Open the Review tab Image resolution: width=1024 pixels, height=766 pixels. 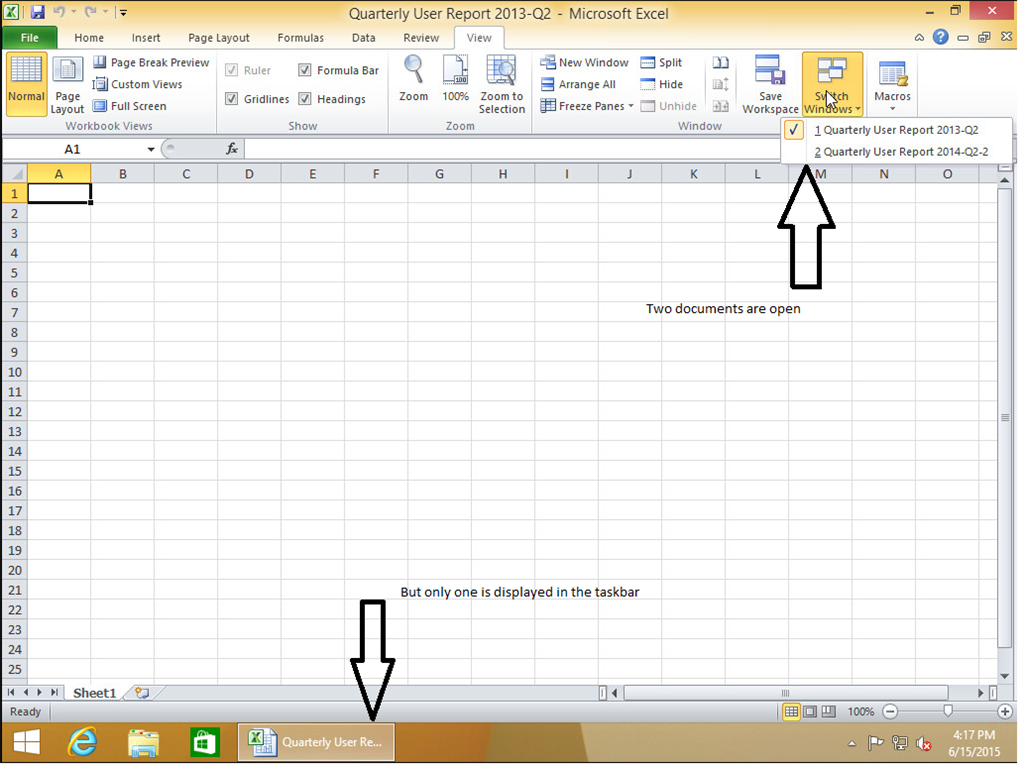pyautogui.click(x=421, y=38)
